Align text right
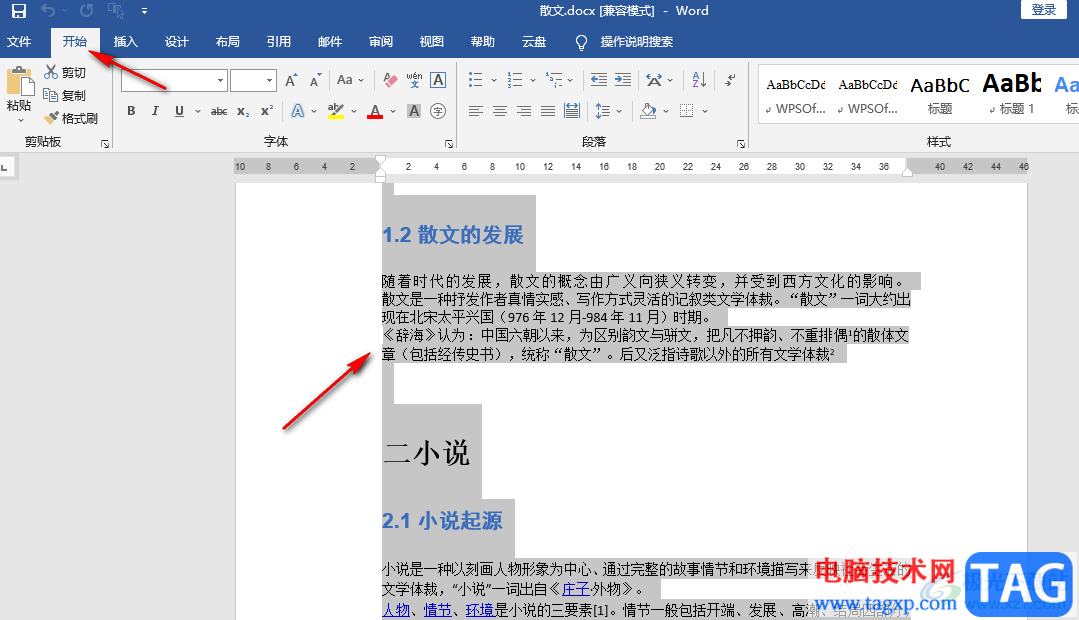 [x=524, y=111]
